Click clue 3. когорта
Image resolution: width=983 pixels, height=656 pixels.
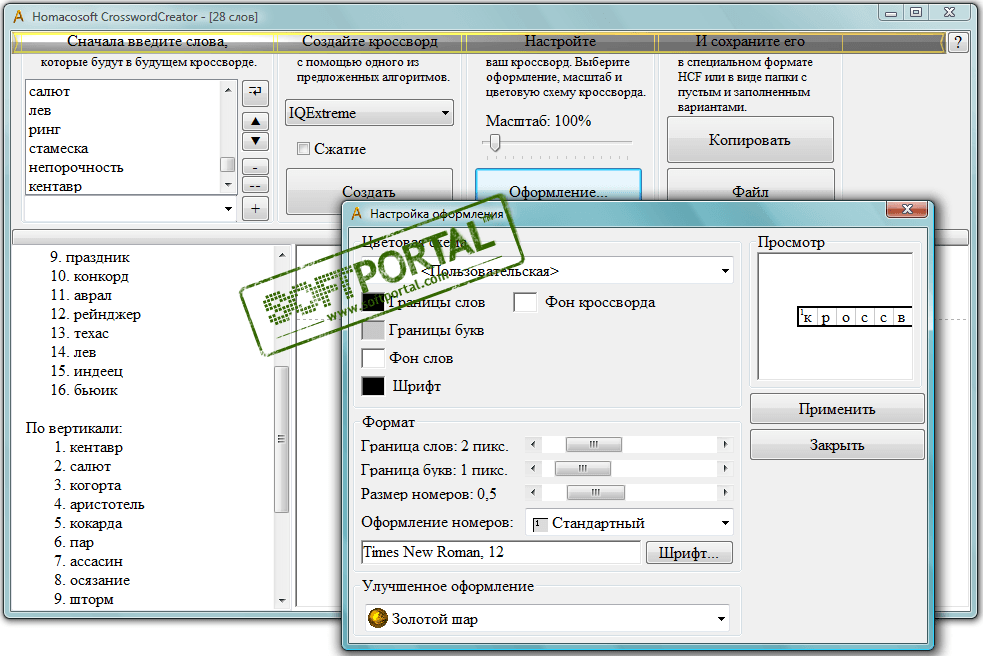point(87,485)
